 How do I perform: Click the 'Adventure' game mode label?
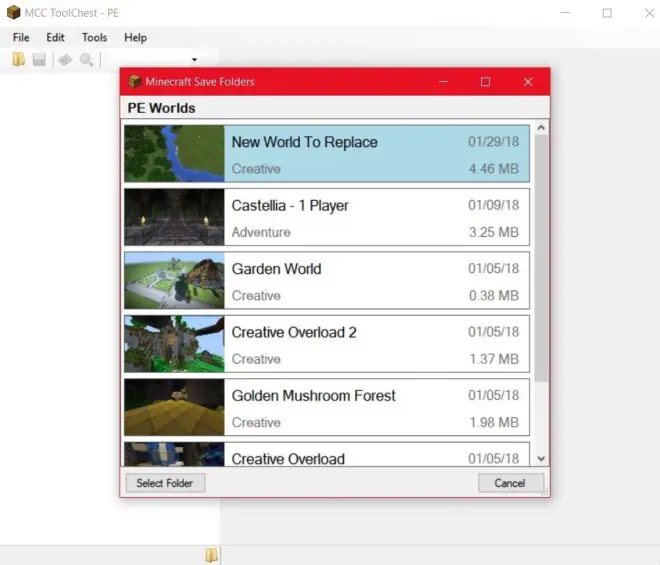tap(261, 232)
